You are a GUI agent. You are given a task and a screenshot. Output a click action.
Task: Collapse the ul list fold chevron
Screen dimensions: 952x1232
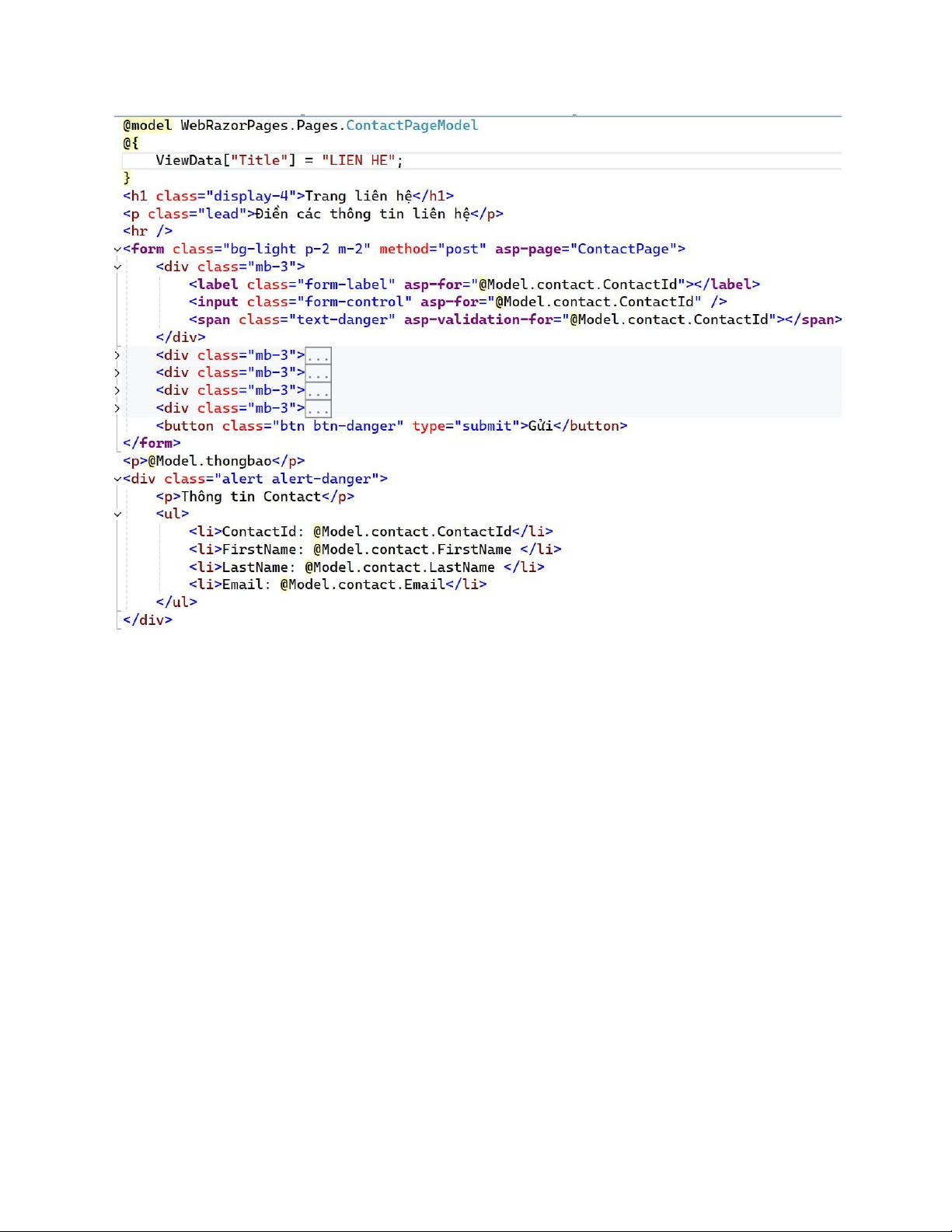point(117,515)
